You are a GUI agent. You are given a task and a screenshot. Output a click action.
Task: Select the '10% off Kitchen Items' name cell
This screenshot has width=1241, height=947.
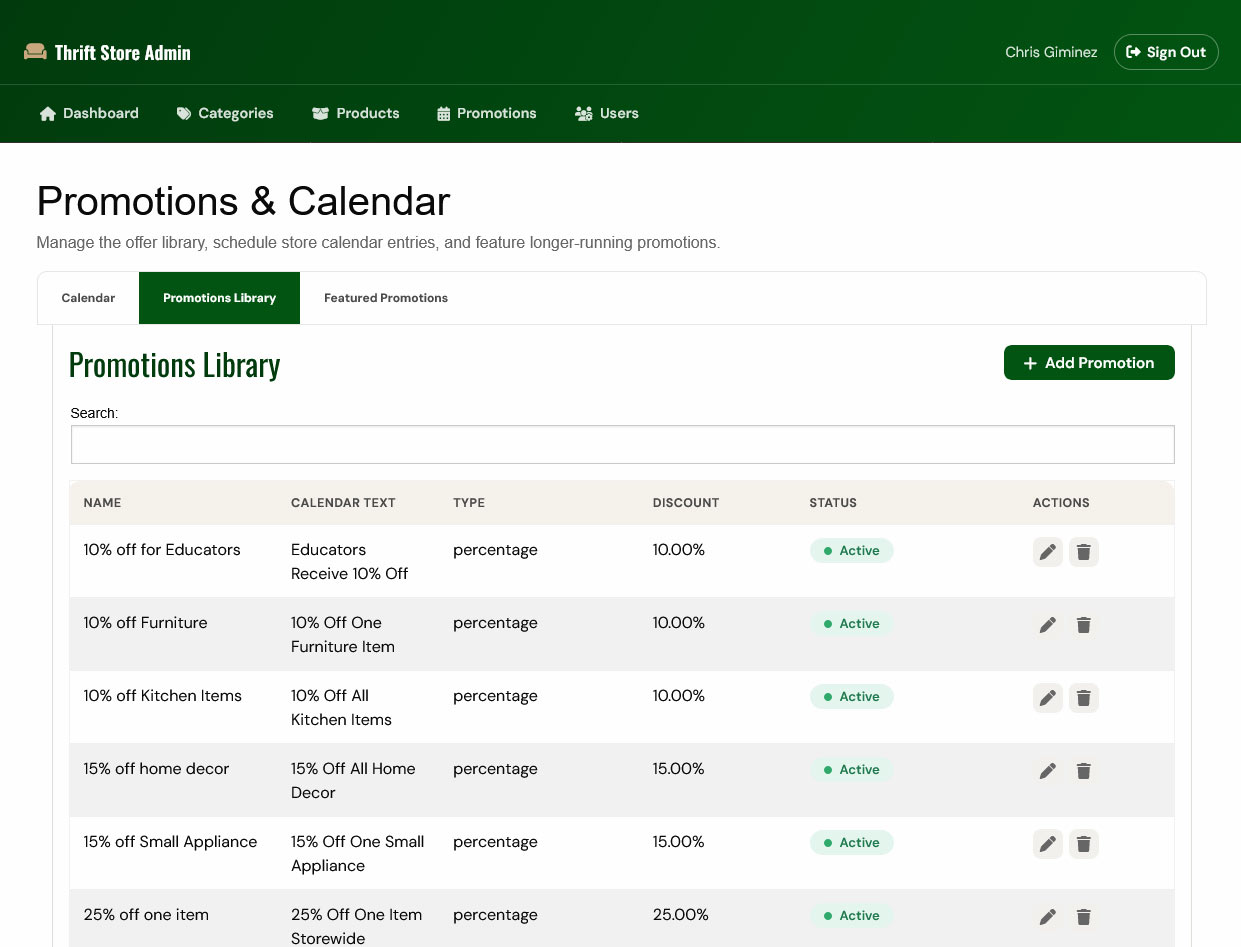click(x=163, y=696)
